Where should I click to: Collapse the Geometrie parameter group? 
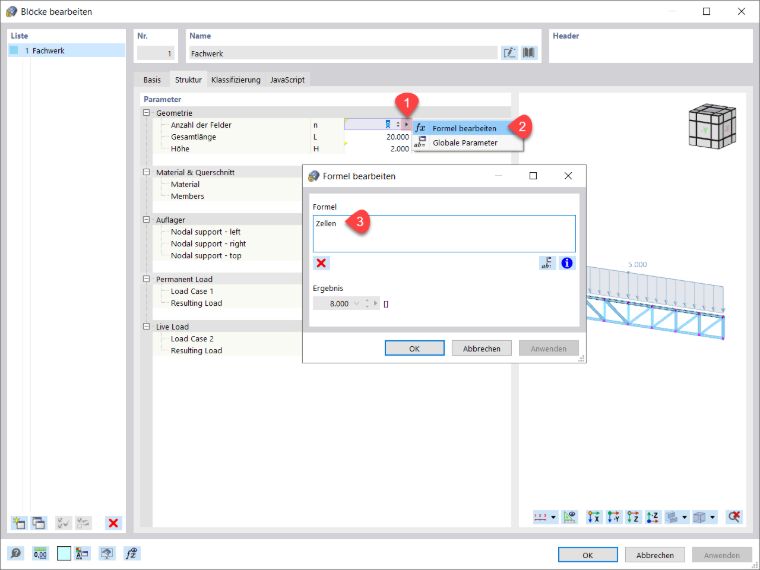pos(146,112)
